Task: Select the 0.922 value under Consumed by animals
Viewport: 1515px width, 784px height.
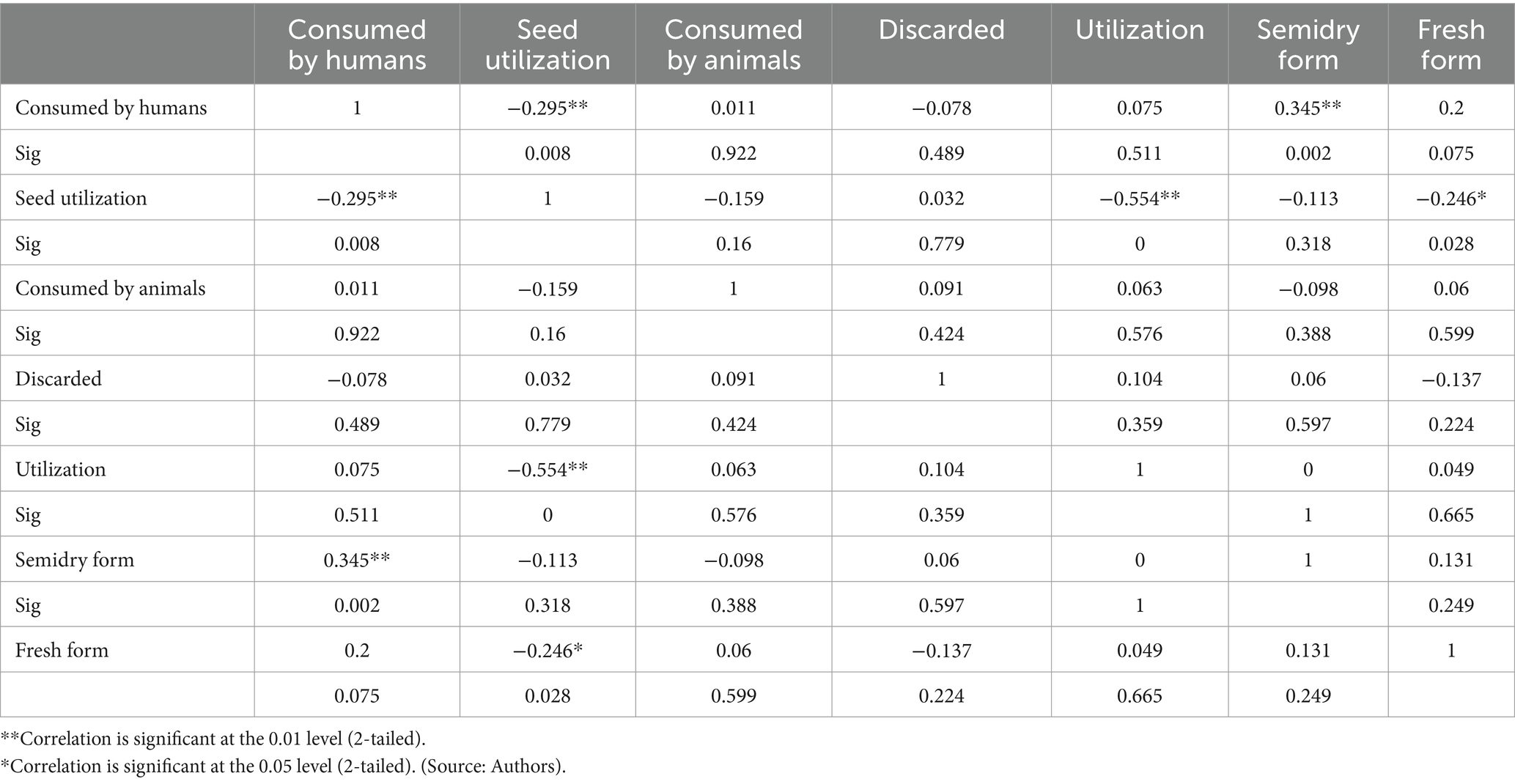Action: pyautogui.click(x=734, y=153)
